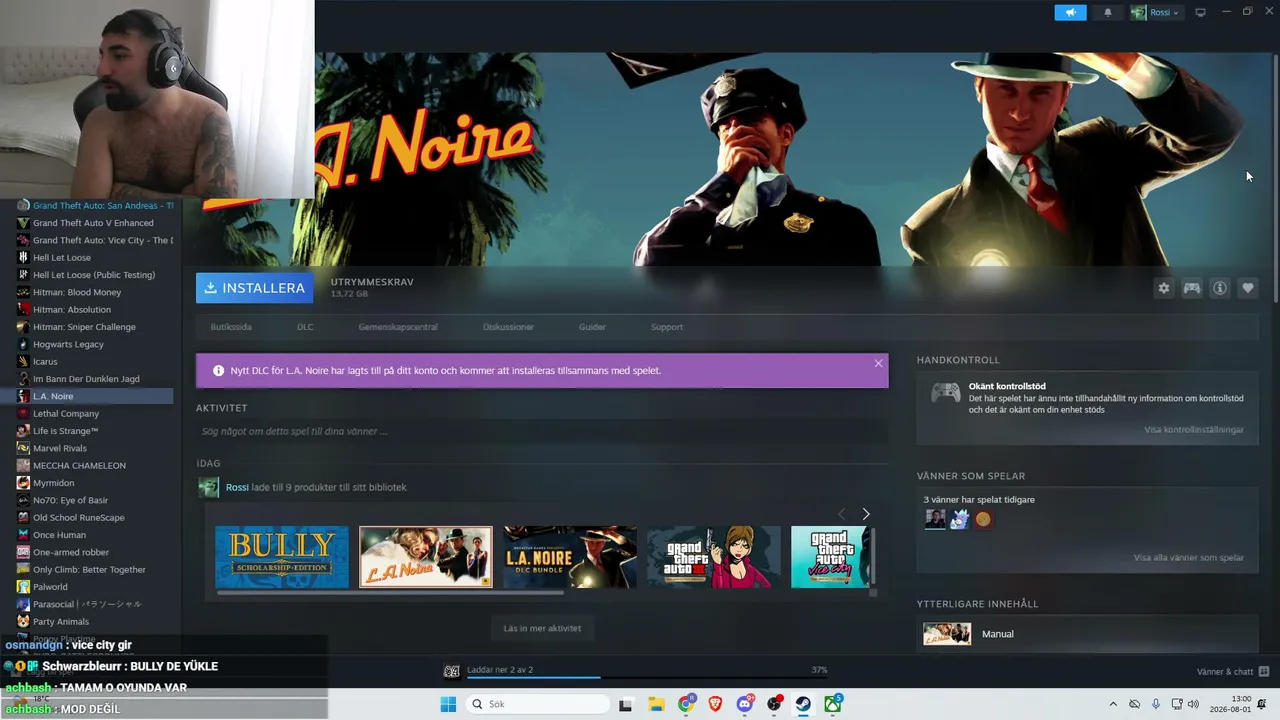Open the DLC tab

pyautogui.click(x=305, y=327)
